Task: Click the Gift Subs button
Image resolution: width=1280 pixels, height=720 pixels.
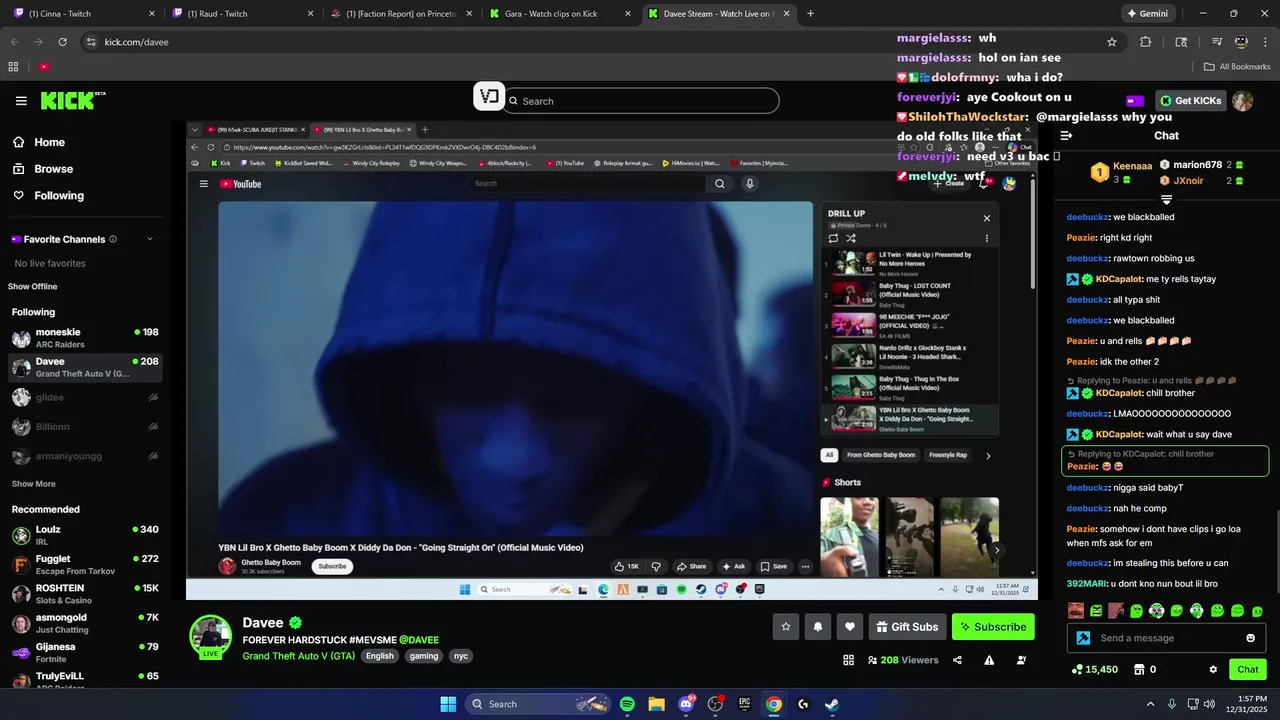Action: point(907,627)
